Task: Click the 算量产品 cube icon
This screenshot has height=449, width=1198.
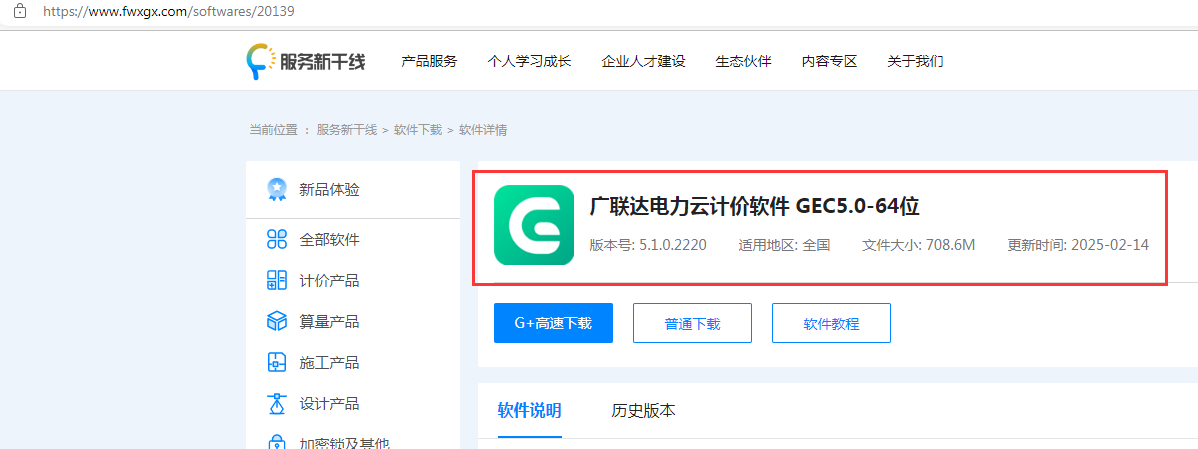Action: (277, 321)
